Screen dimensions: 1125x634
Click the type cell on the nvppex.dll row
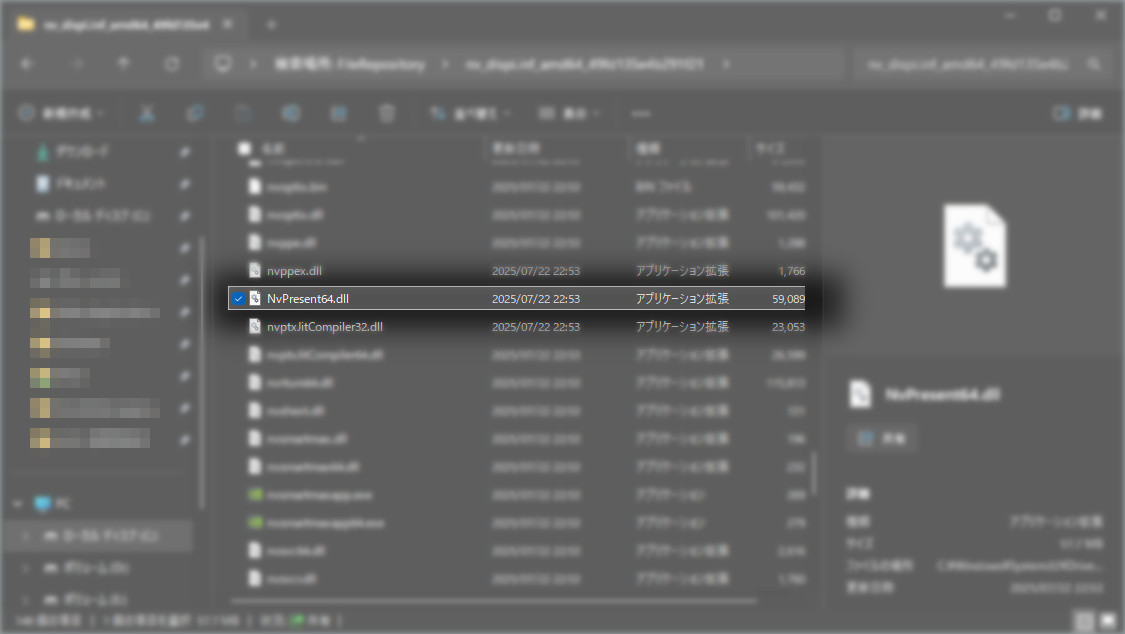pyautogui.click(x=682, y=271)
